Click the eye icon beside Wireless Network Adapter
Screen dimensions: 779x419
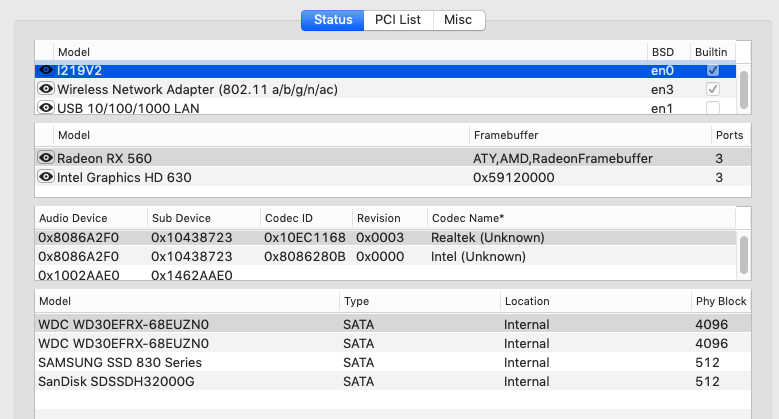click(x=46, y=89)
